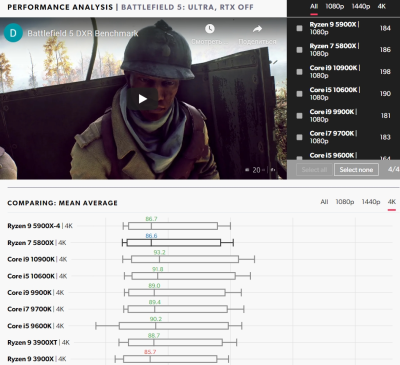The height and width of the screenshot is (365, 400).
Task: Click the Ryzen 7 5800X 4K chart label
Action: [37, 243]
